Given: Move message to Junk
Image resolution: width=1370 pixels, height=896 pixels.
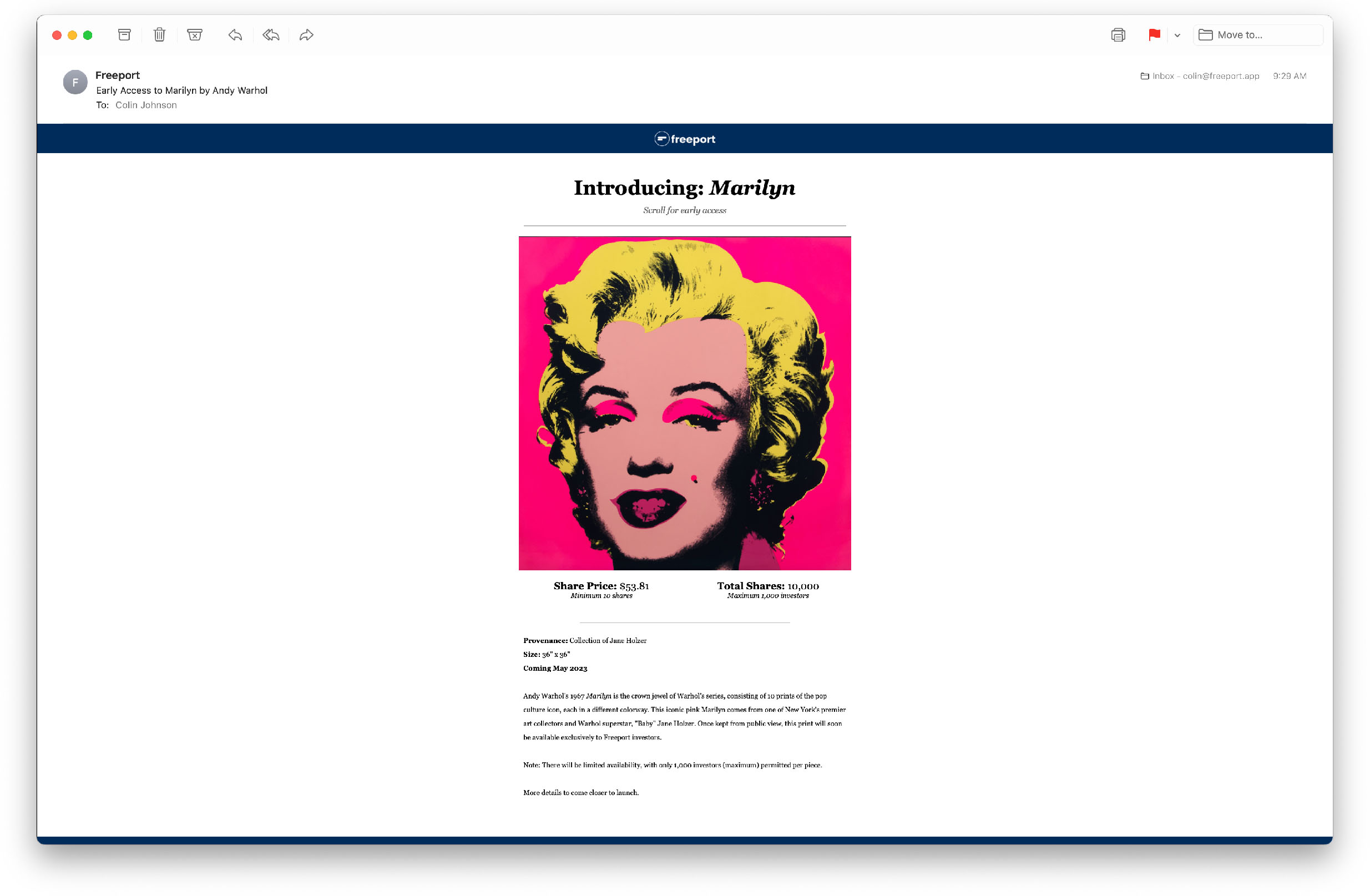Looking at the screenshot, I should 195,35.
